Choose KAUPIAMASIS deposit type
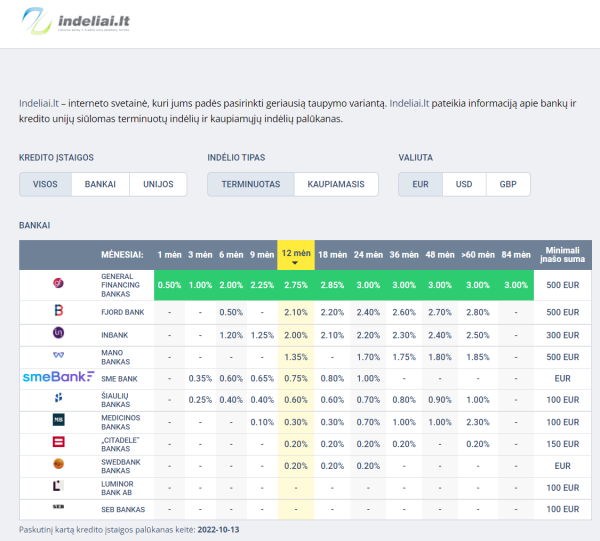Screen dimensions: 600x541 pyautogui.click(x=336, y=184)
